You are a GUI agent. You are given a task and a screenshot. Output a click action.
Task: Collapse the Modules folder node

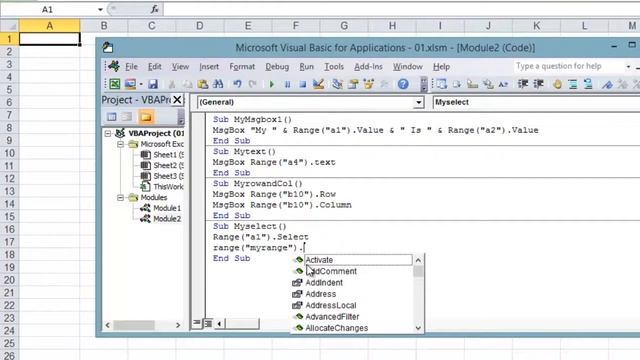pos(120,198)
